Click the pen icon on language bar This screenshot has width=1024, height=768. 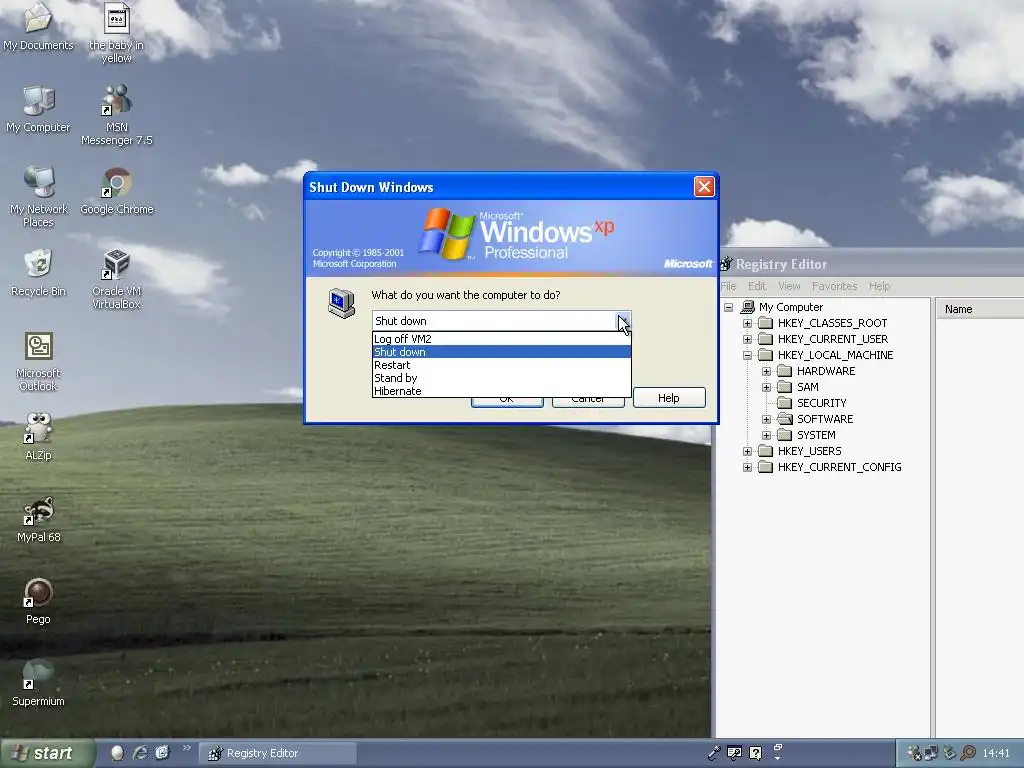pyautogui.click(x=714, y=753)
